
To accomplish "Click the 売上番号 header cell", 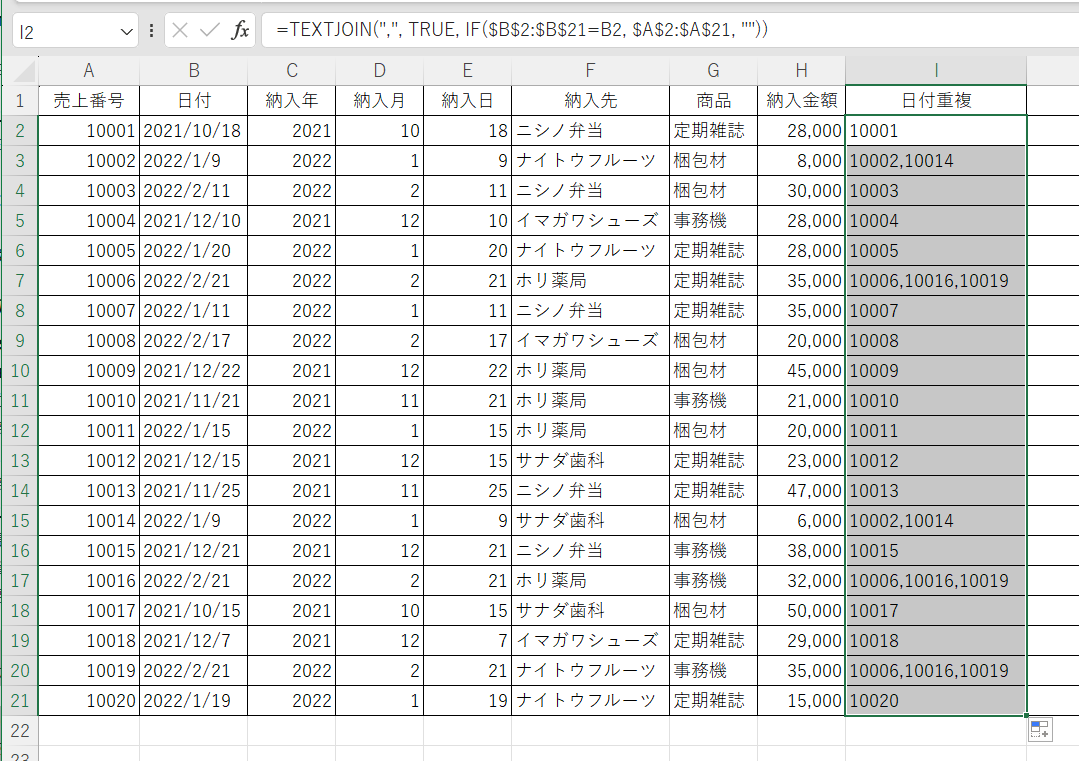I will point(89,100).
